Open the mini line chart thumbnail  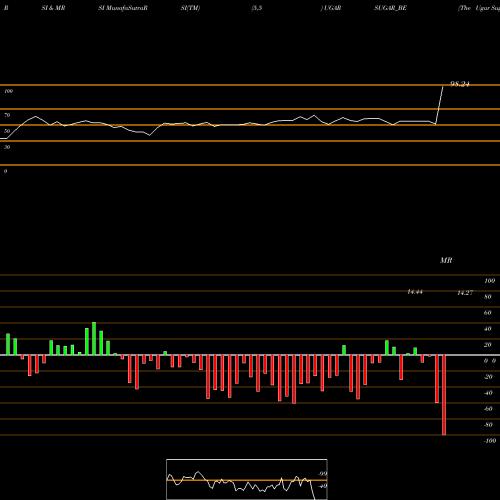pyautogui.click(x=247, y=479)
